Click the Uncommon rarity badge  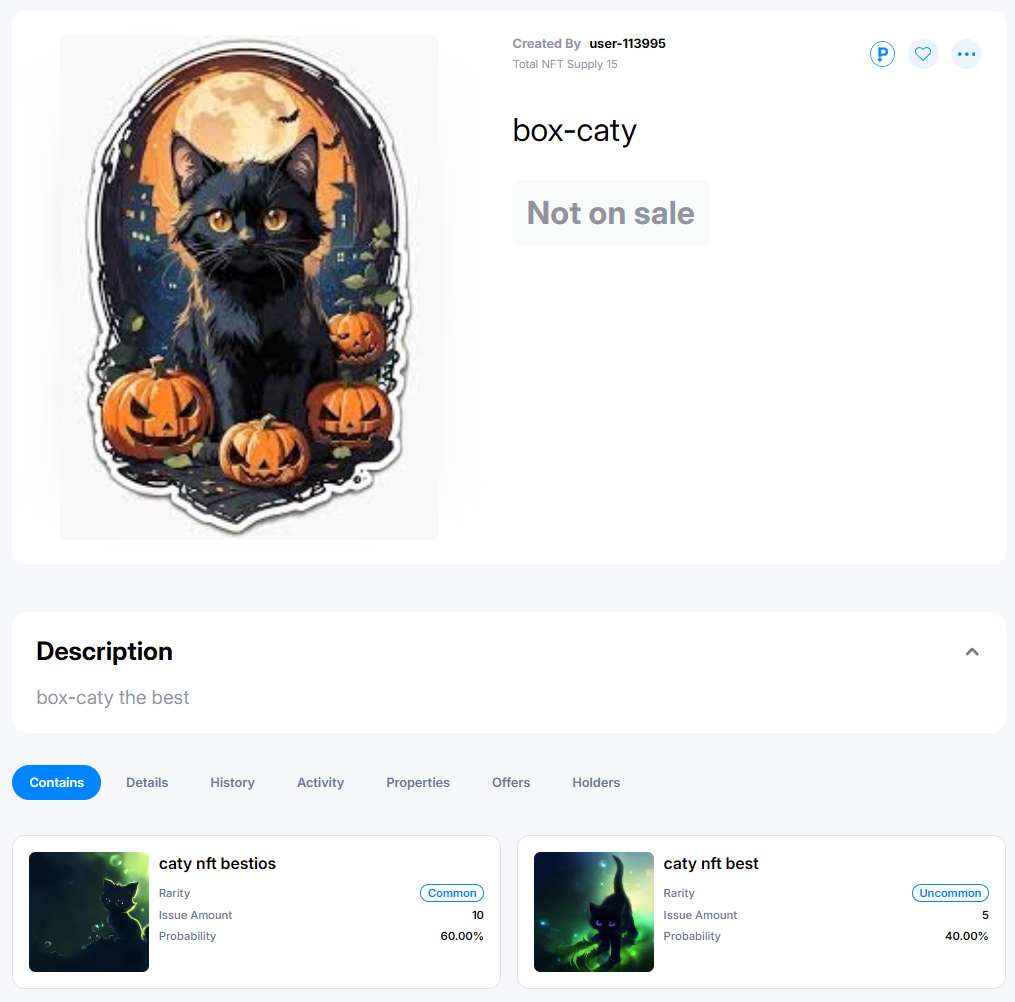pos(950,893)
